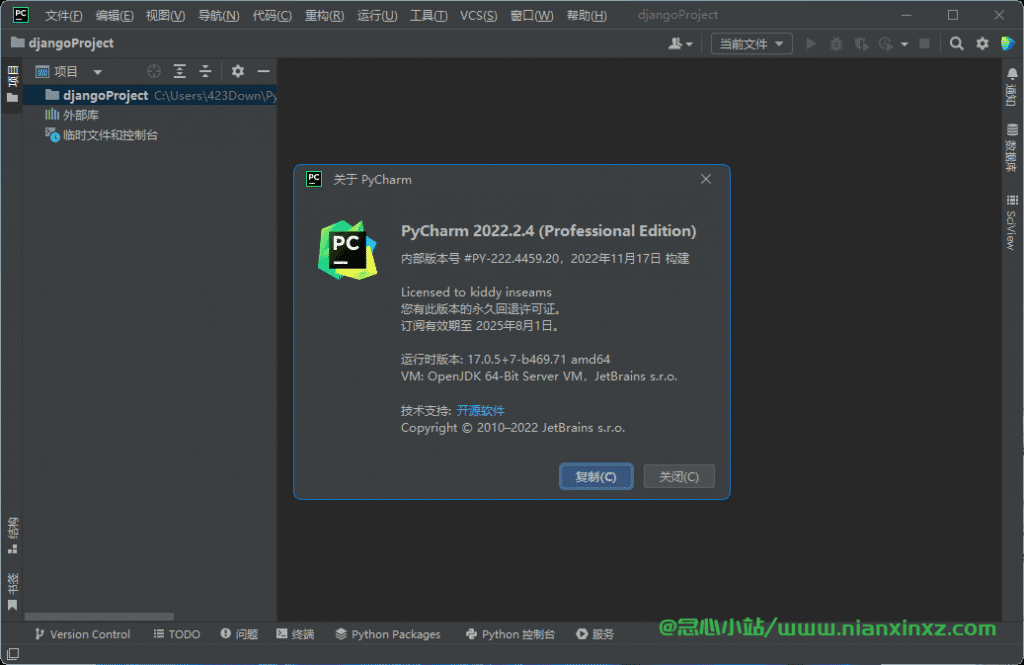Open the Tools (工具) menu

pos(428,15)
